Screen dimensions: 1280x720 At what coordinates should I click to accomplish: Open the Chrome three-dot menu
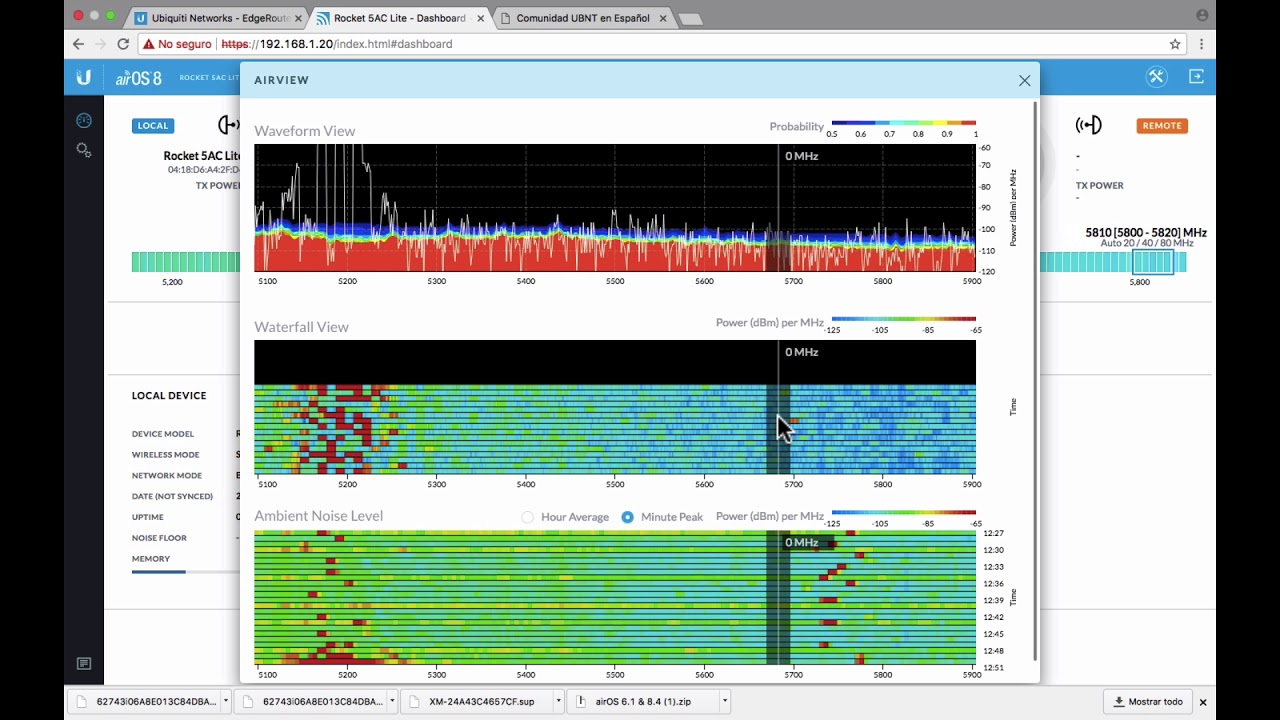(x=1202, y=44)
